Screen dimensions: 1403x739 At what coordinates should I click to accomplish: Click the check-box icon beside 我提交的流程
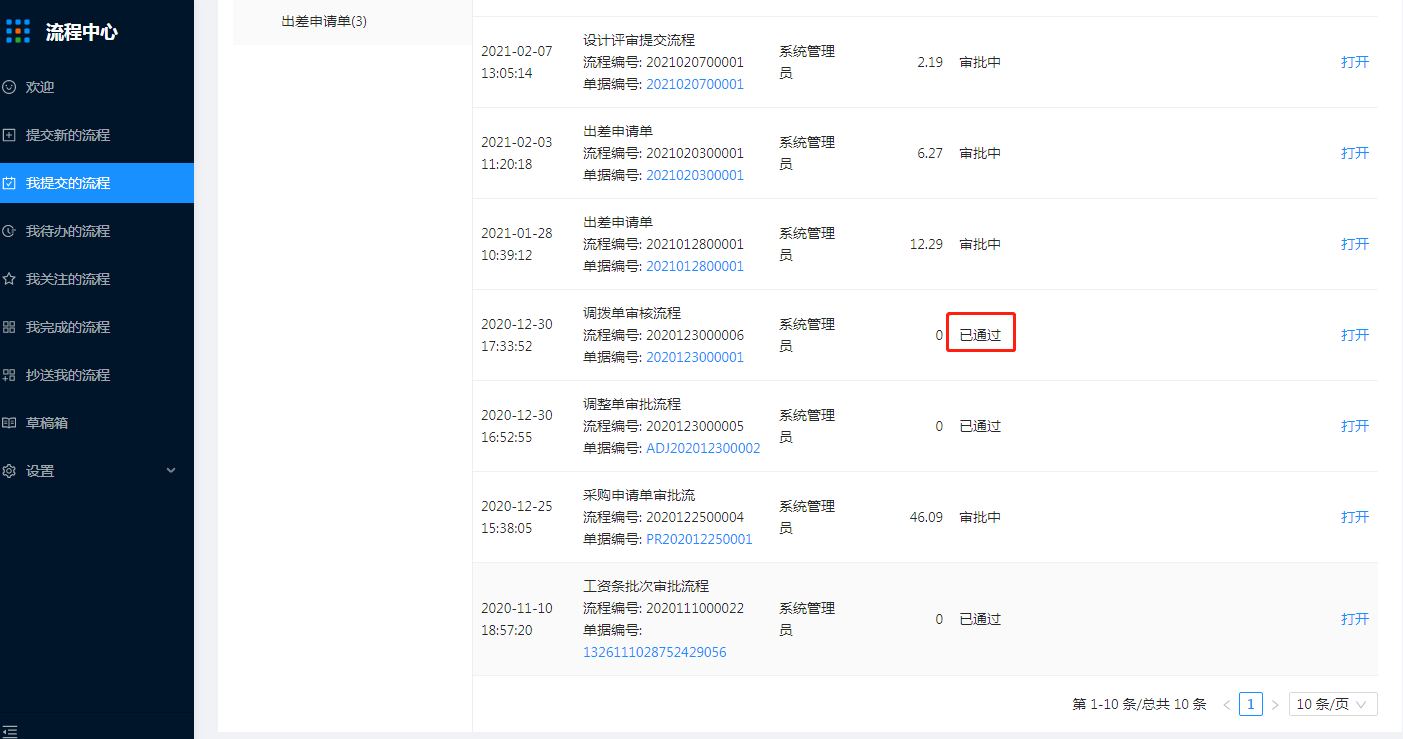click(x=9, y=183)
